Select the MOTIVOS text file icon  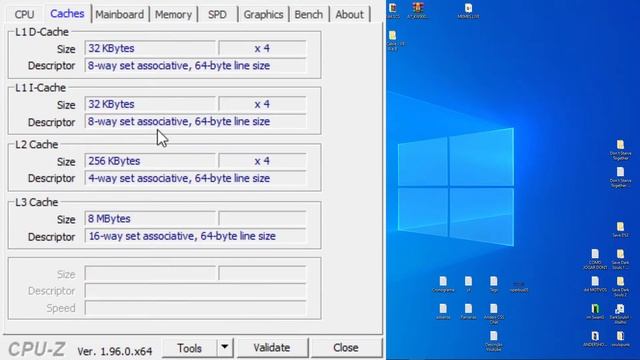(x=595, y=284)
